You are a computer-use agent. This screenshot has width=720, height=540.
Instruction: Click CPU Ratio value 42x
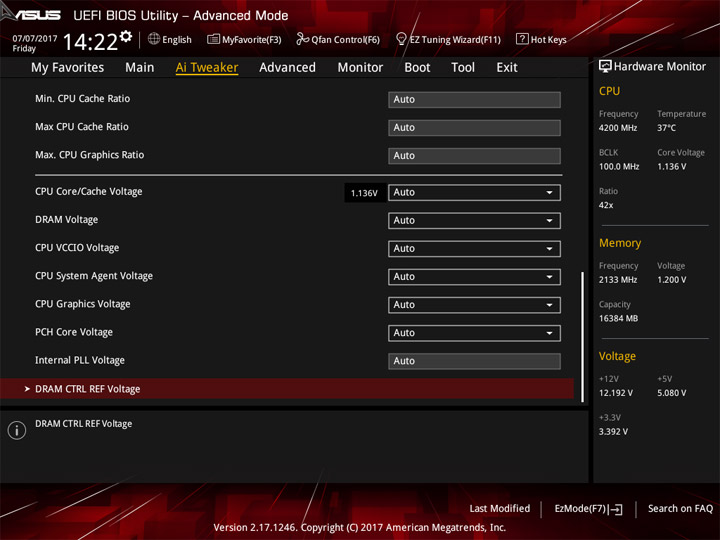(606, 205)
